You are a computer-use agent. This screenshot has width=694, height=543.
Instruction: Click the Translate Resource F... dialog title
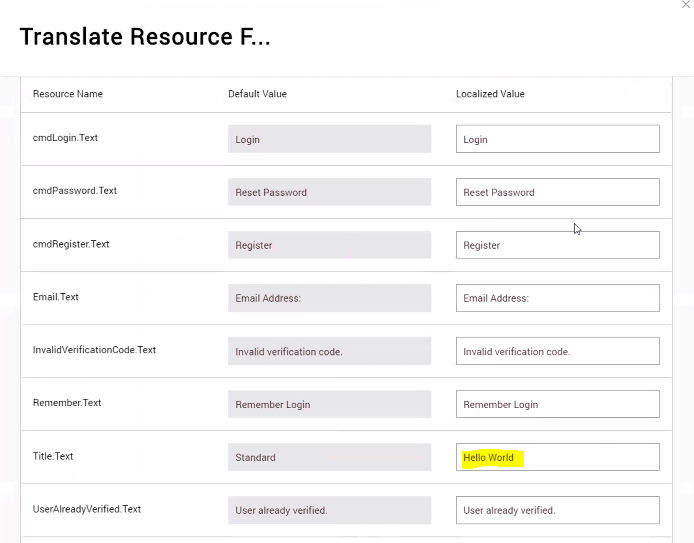click(x=145, y=36)
